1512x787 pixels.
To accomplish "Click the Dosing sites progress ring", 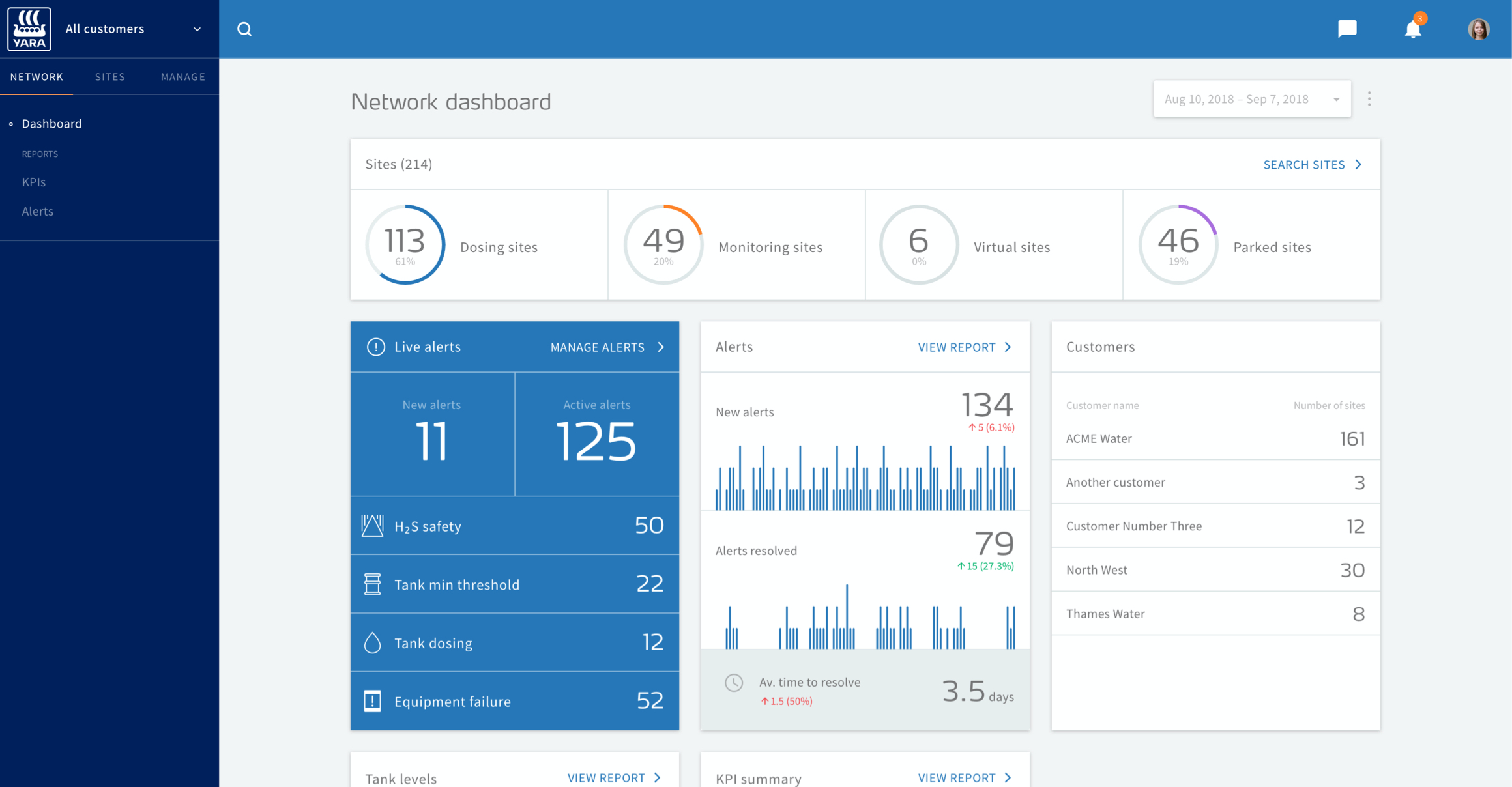I will click(x=405, y=245).
